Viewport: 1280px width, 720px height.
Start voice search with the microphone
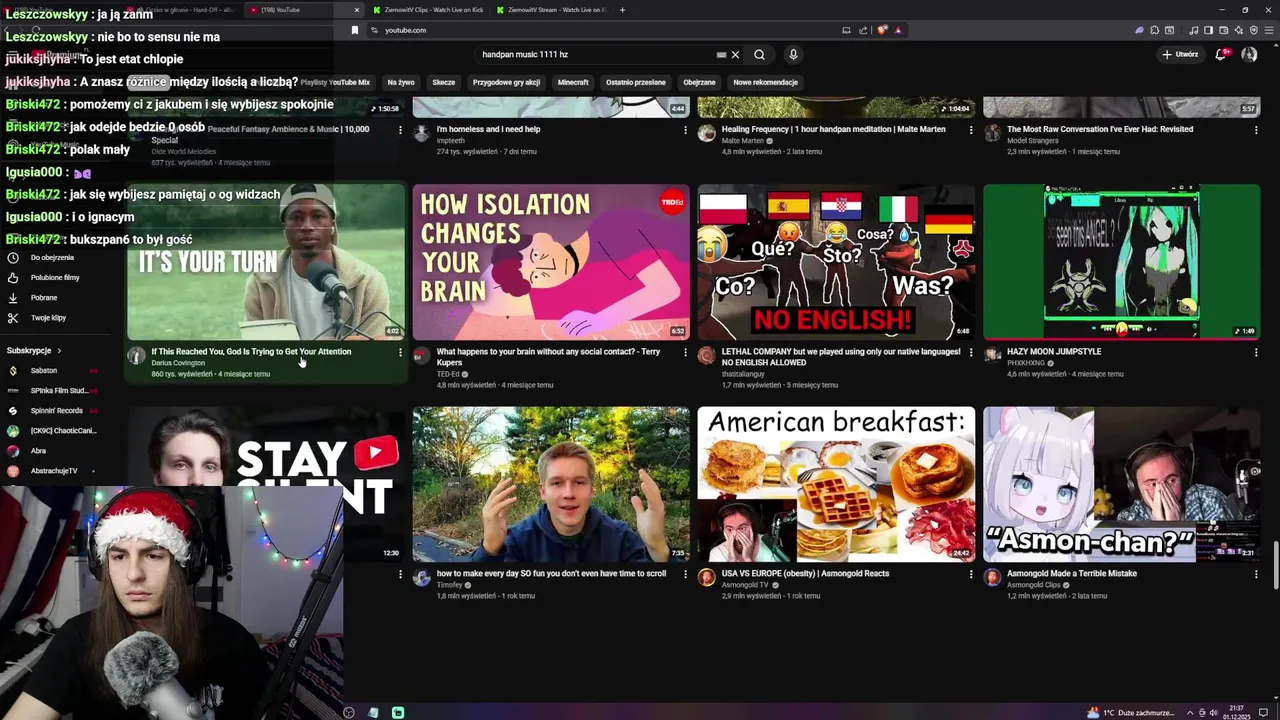point(793,55)
